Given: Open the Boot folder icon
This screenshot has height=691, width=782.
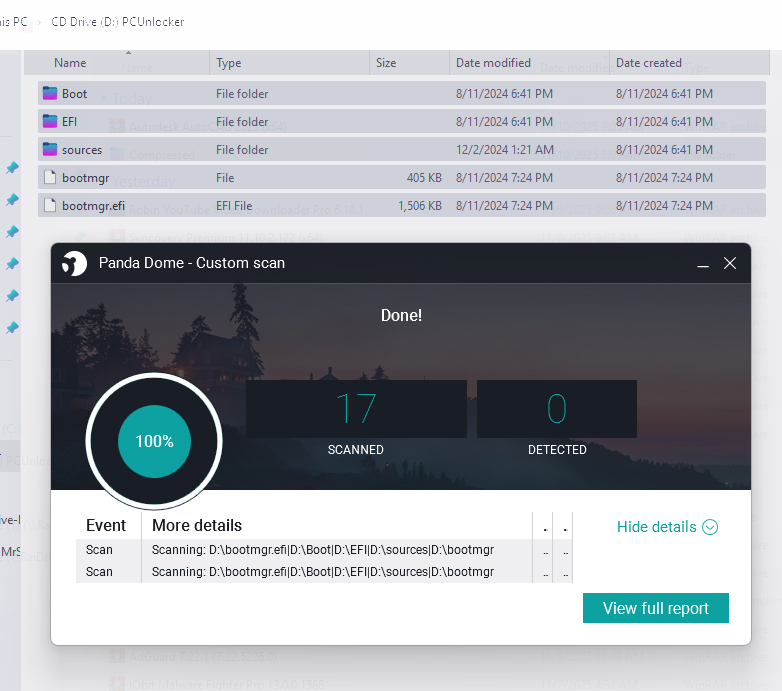Looking at the screenshot, I should (50, 93).
